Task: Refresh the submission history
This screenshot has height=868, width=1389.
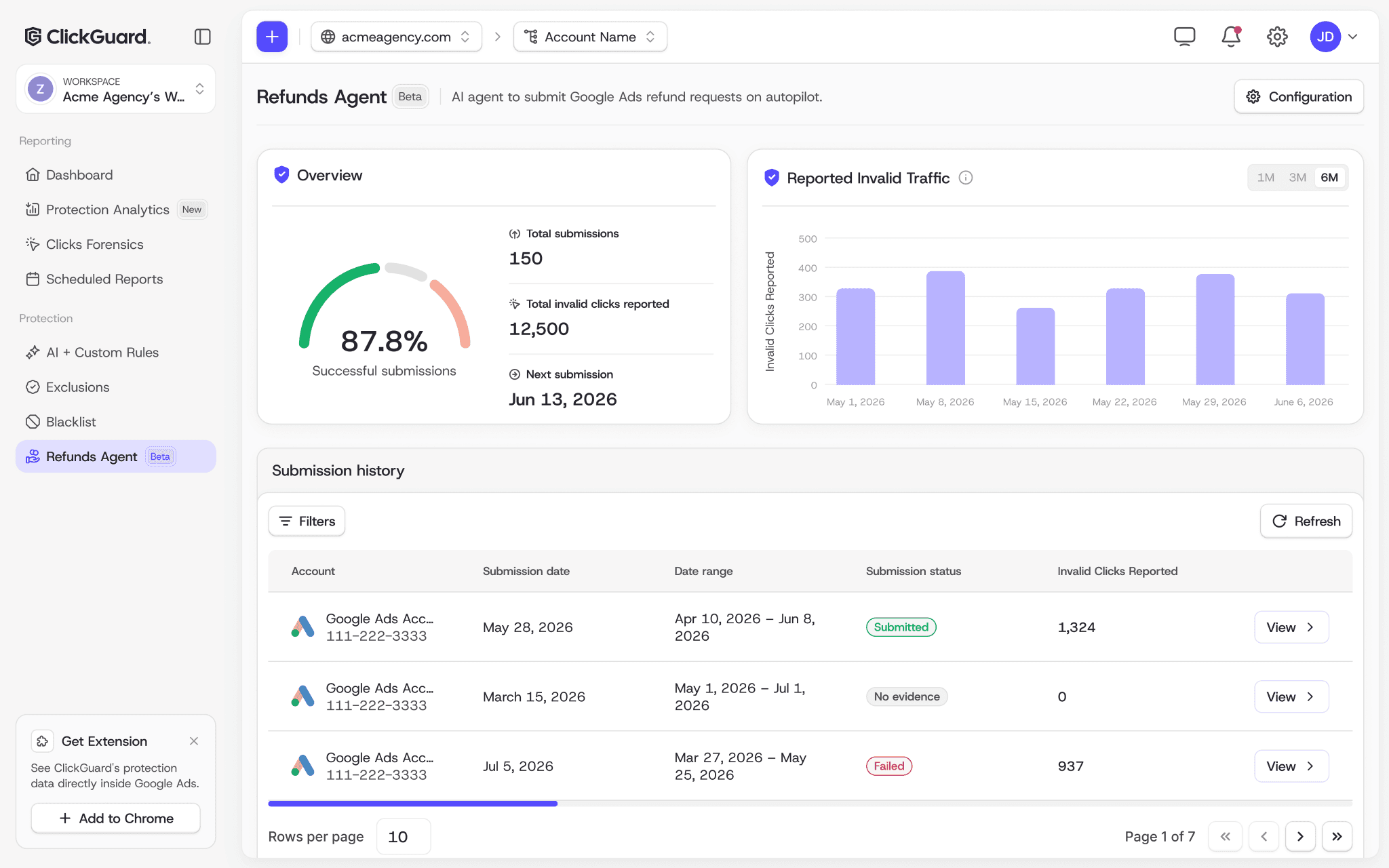Action: (x=1306, y=521)
